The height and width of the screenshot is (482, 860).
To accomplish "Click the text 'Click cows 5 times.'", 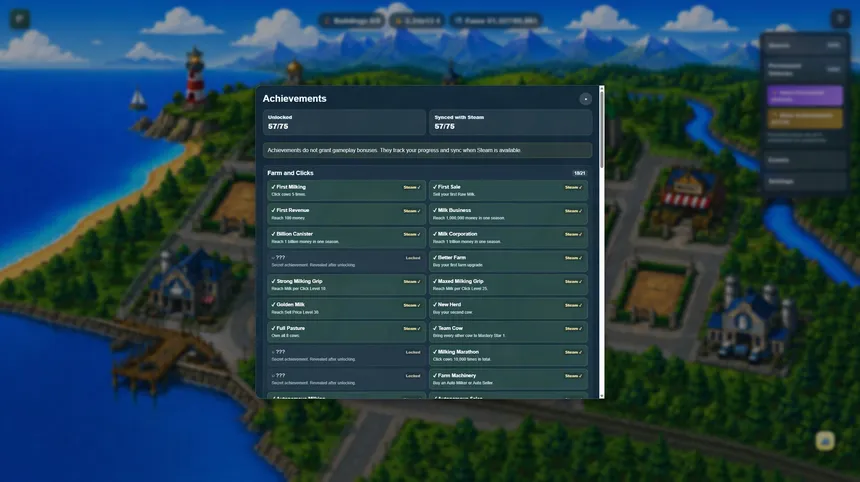I will 288,195.
